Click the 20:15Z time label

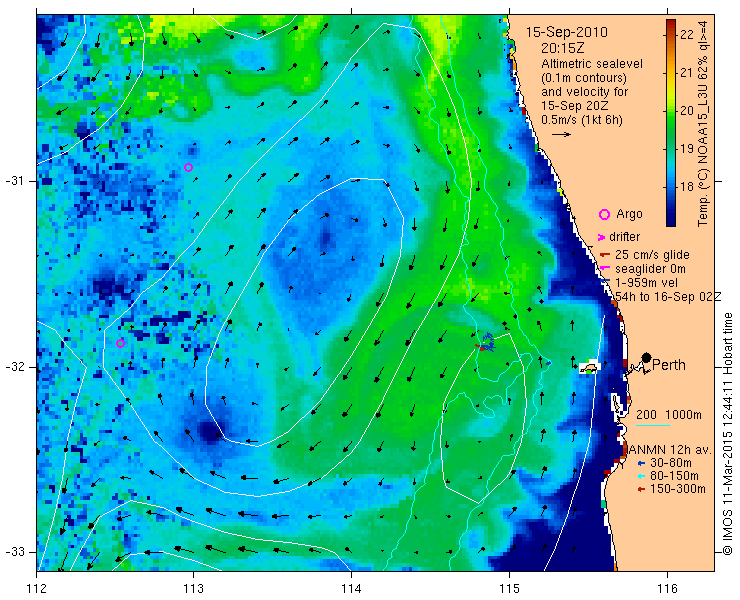coord(563,48)
